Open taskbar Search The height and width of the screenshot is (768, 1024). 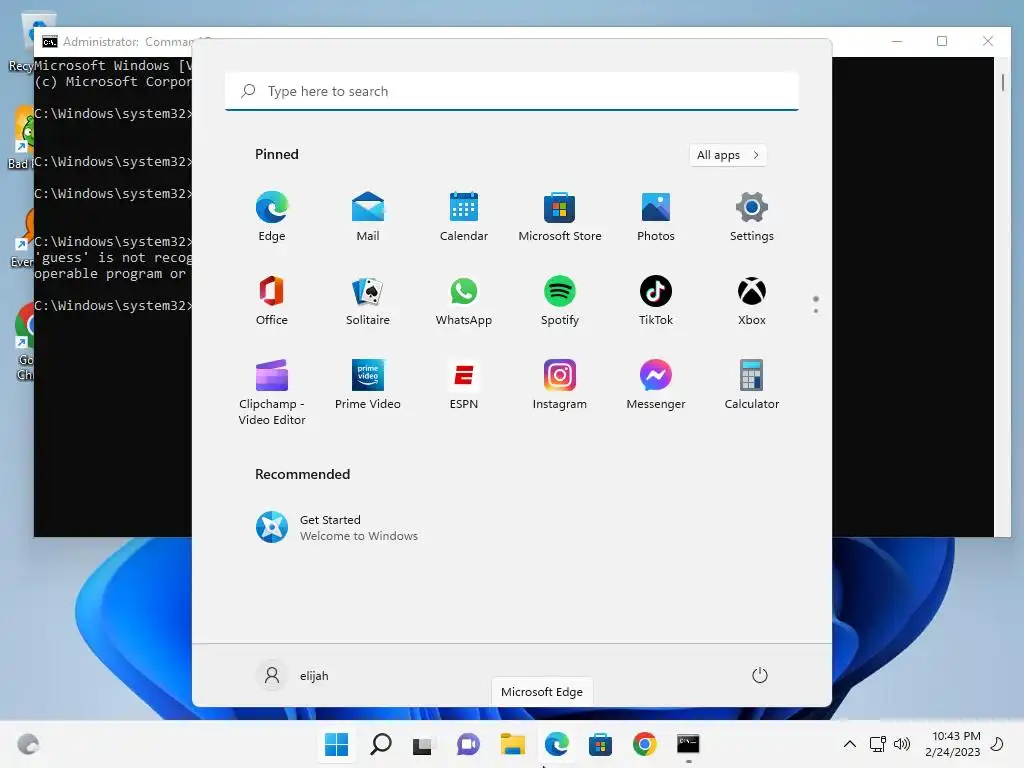pyautogui.click(x=381, y=744)
